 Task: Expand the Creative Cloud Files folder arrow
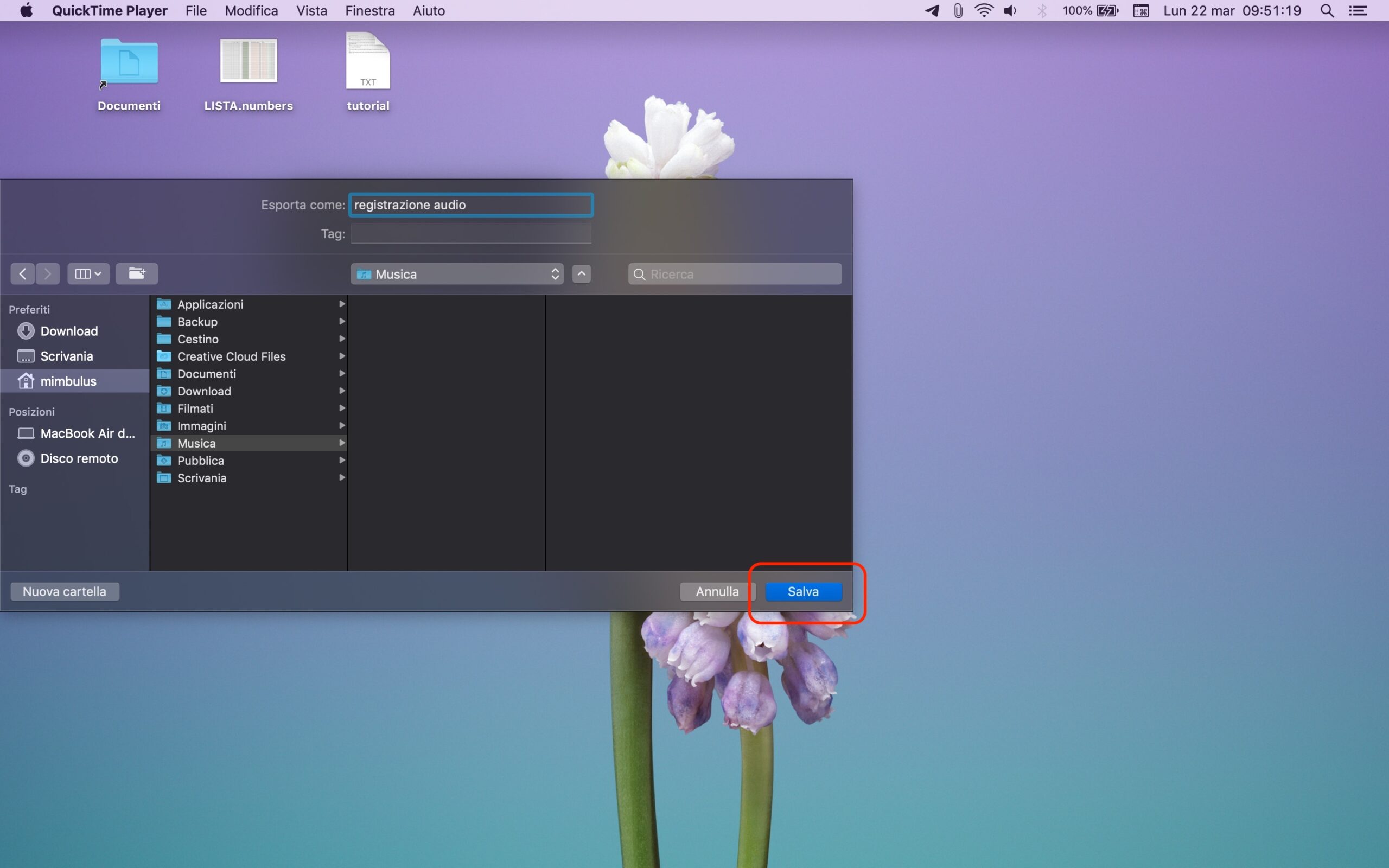point(341,356)
